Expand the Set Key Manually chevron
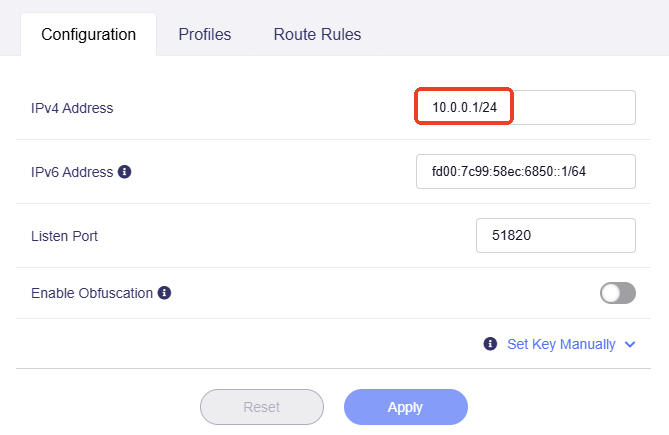 (x=630, y=344)
